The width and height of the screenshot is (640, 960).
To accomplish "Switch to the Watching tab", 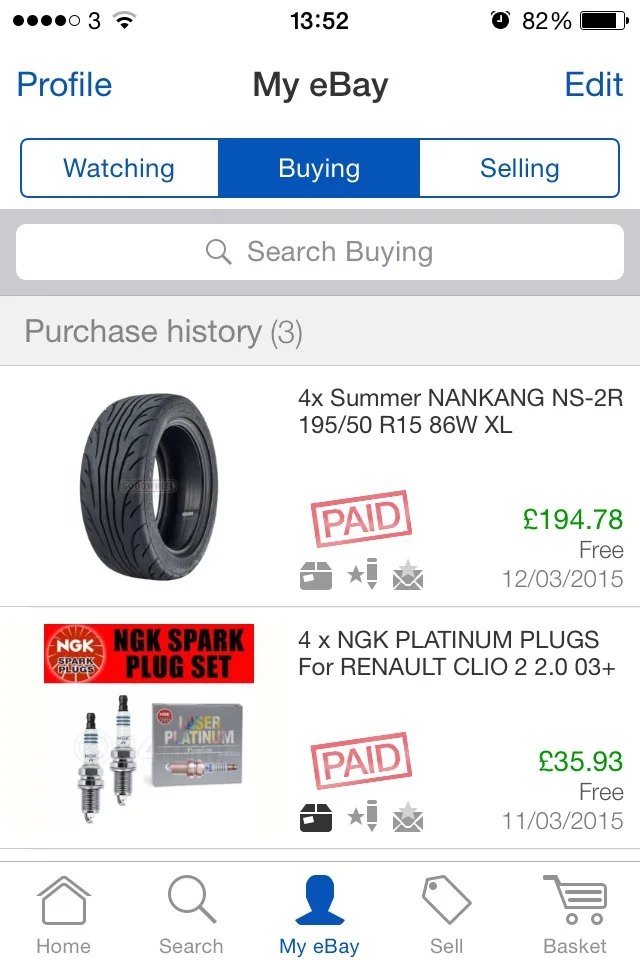I will click(x=119, y=168).
